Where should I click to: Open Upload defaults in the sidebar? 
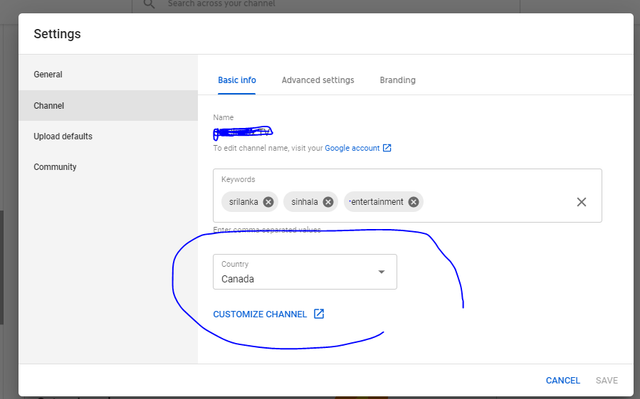pyautogui.click(x=108, y=136)
